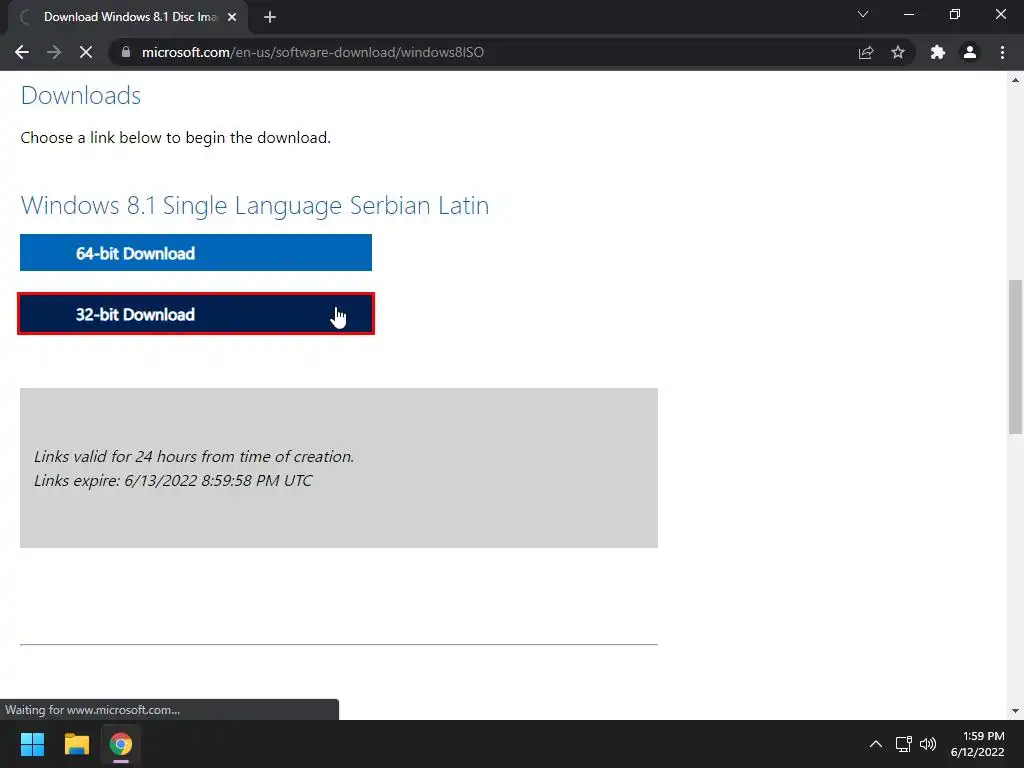Open a new tab with plus button
Image resolution: width=1024 pixels, height=768 pixels.
pyautogui.click(x=270, y=17)
